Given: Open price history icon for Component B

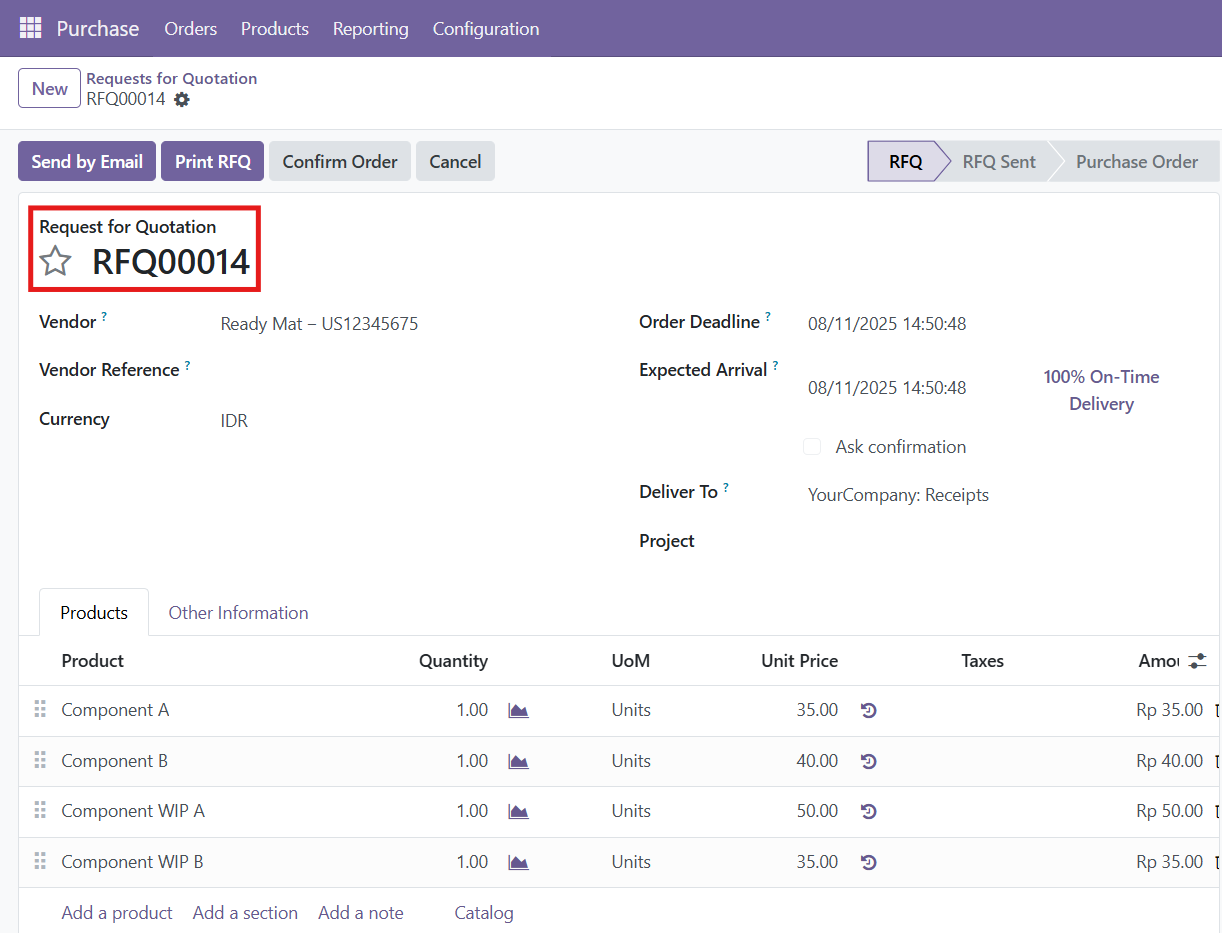Looking at the screenshot, I should (868, 760).
